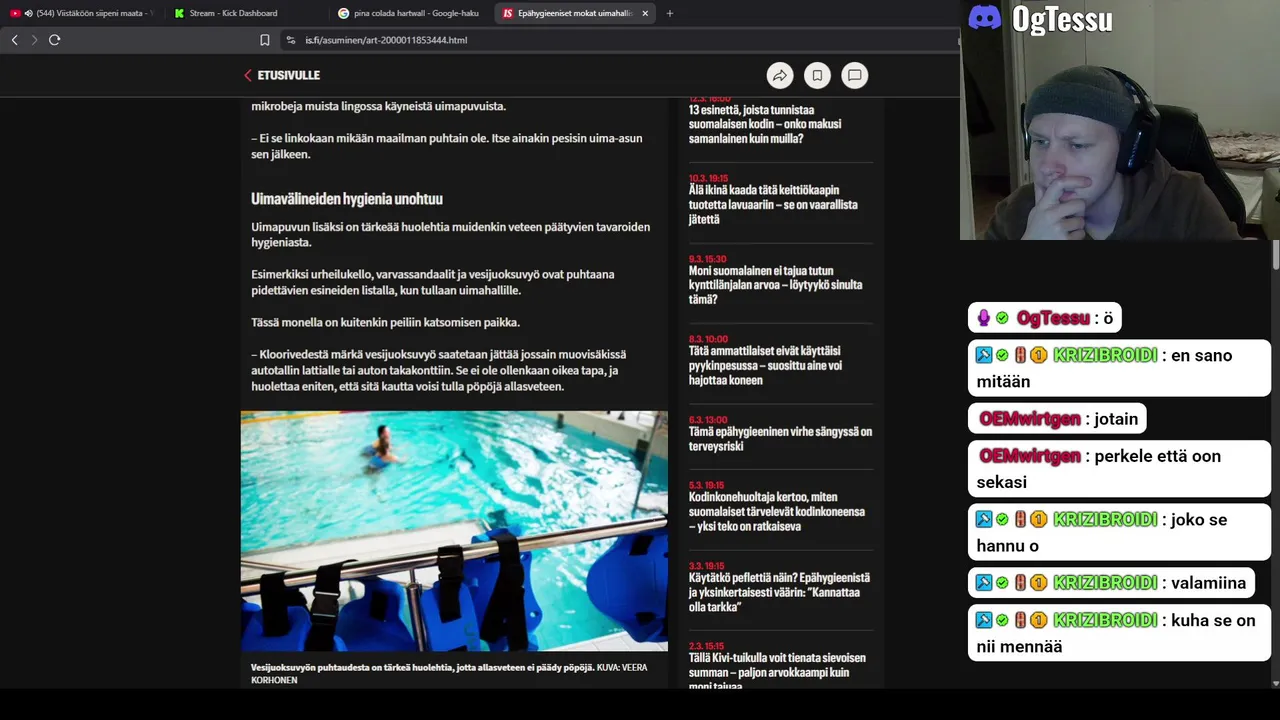Click KRIZIBROIDI name on 'kuha se on' message
The image size is (1280, 720).
pos(1105,620)
